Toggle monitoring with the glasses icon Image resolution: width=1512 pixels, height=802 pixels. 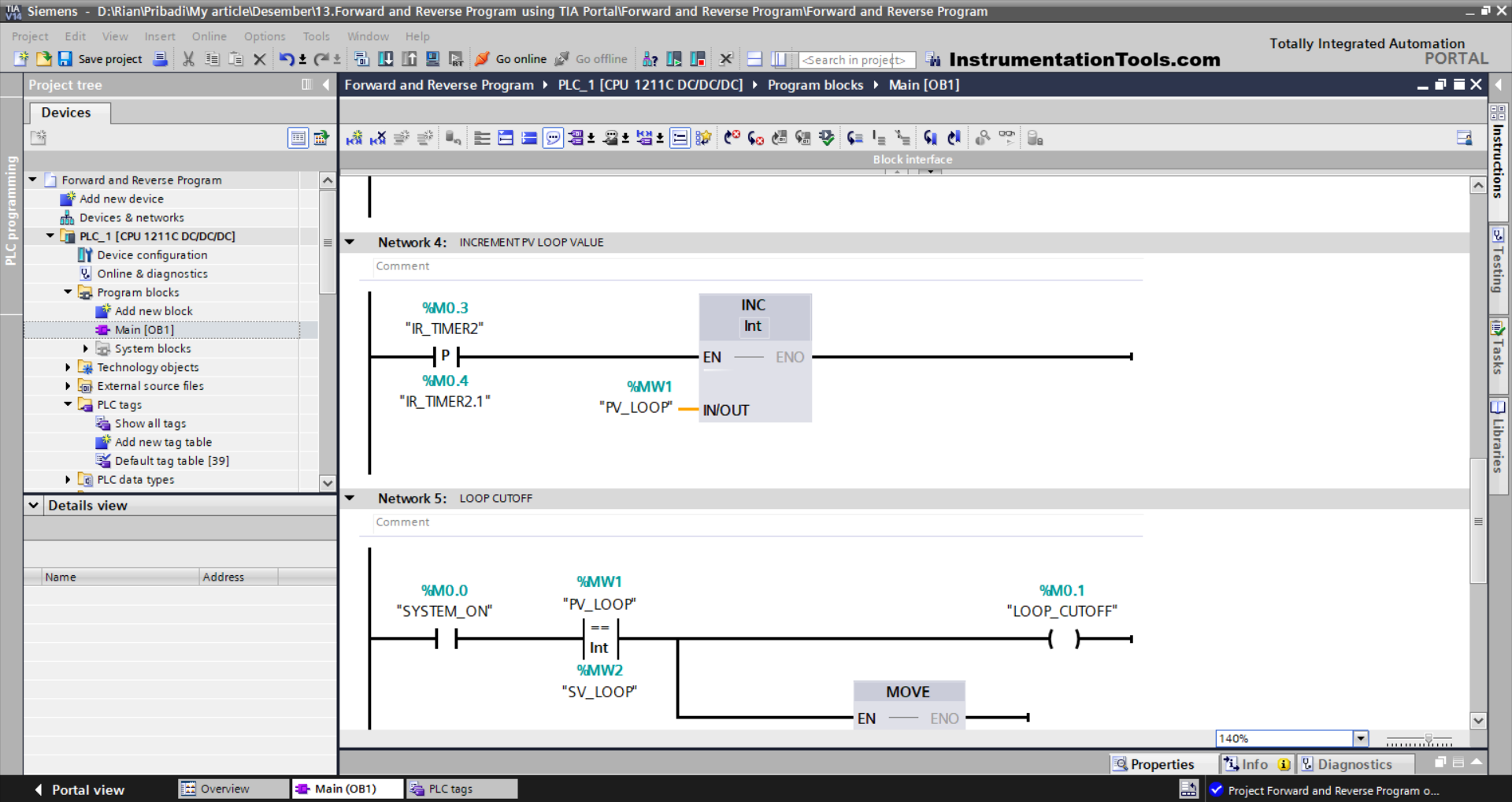pos(1007,138)
